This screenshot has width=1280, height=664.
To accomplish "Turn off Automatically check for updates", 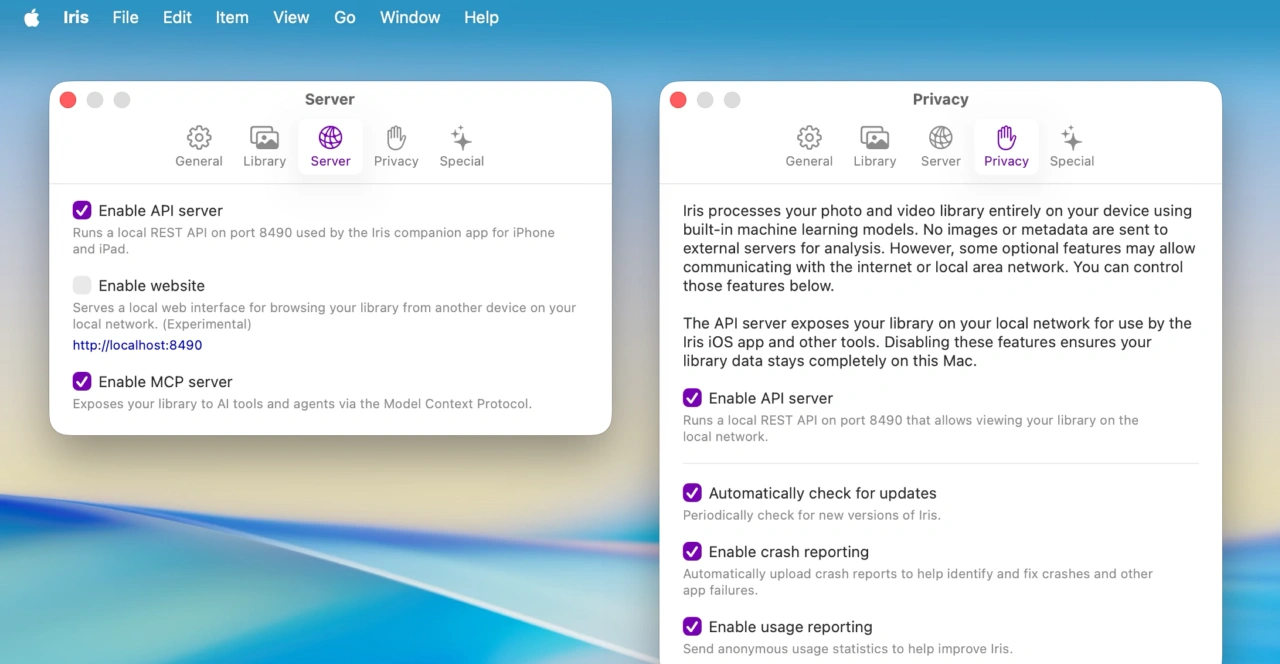I will click(692, 493).
